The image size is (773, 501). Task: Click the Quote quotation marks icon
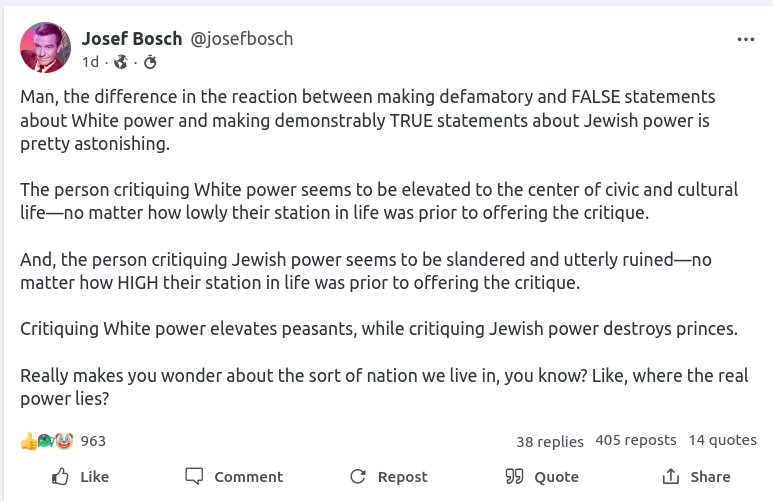[514, 476]
